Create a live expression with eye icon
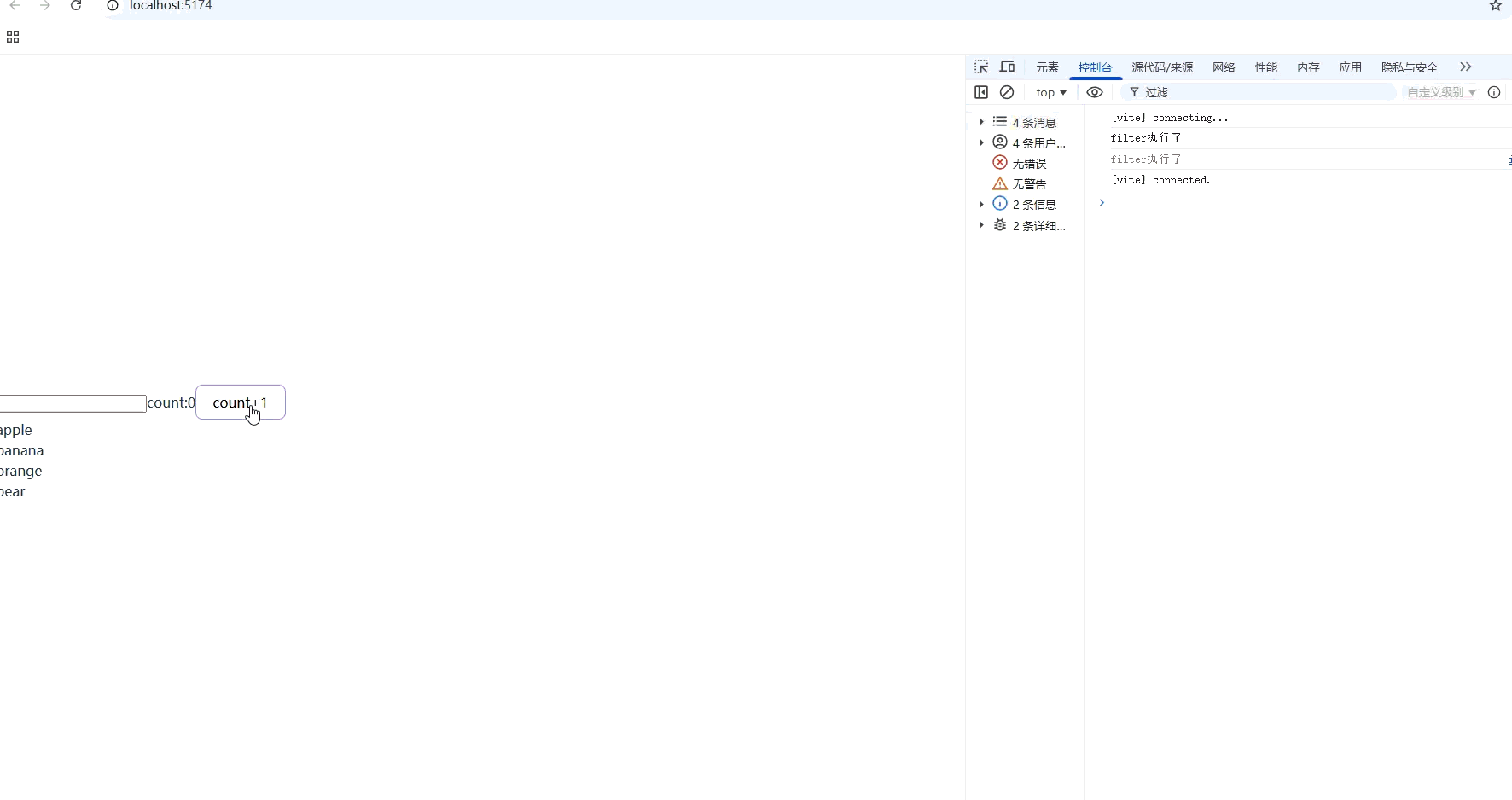1512x800 pixels. point(1095,92)
